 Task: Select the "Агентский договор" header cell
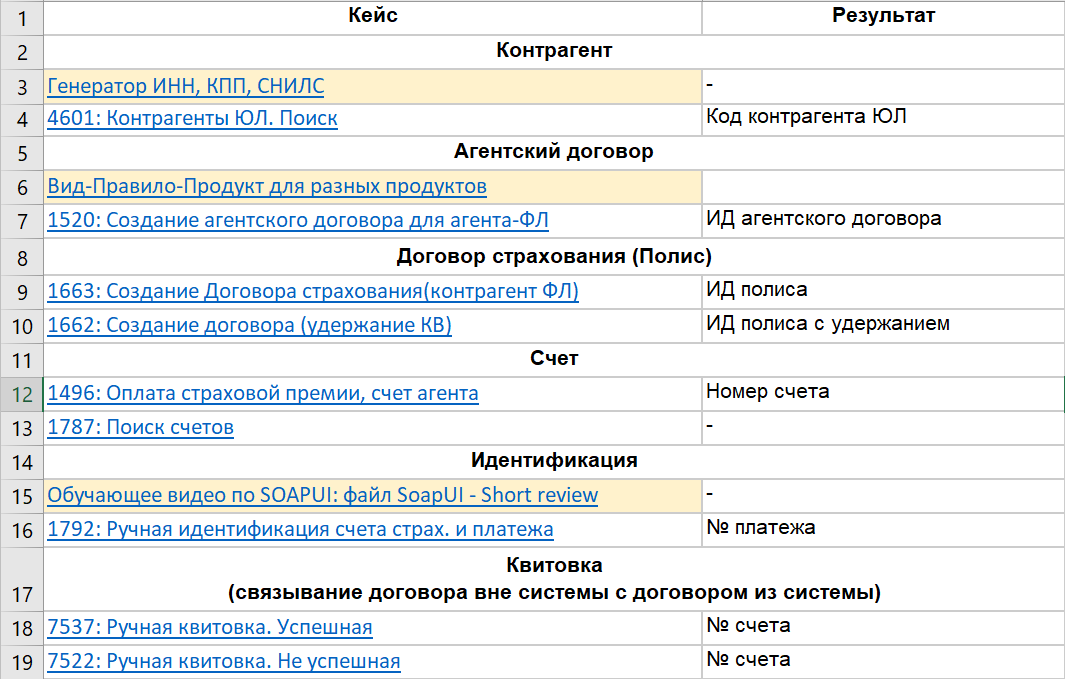coord(550,152)
